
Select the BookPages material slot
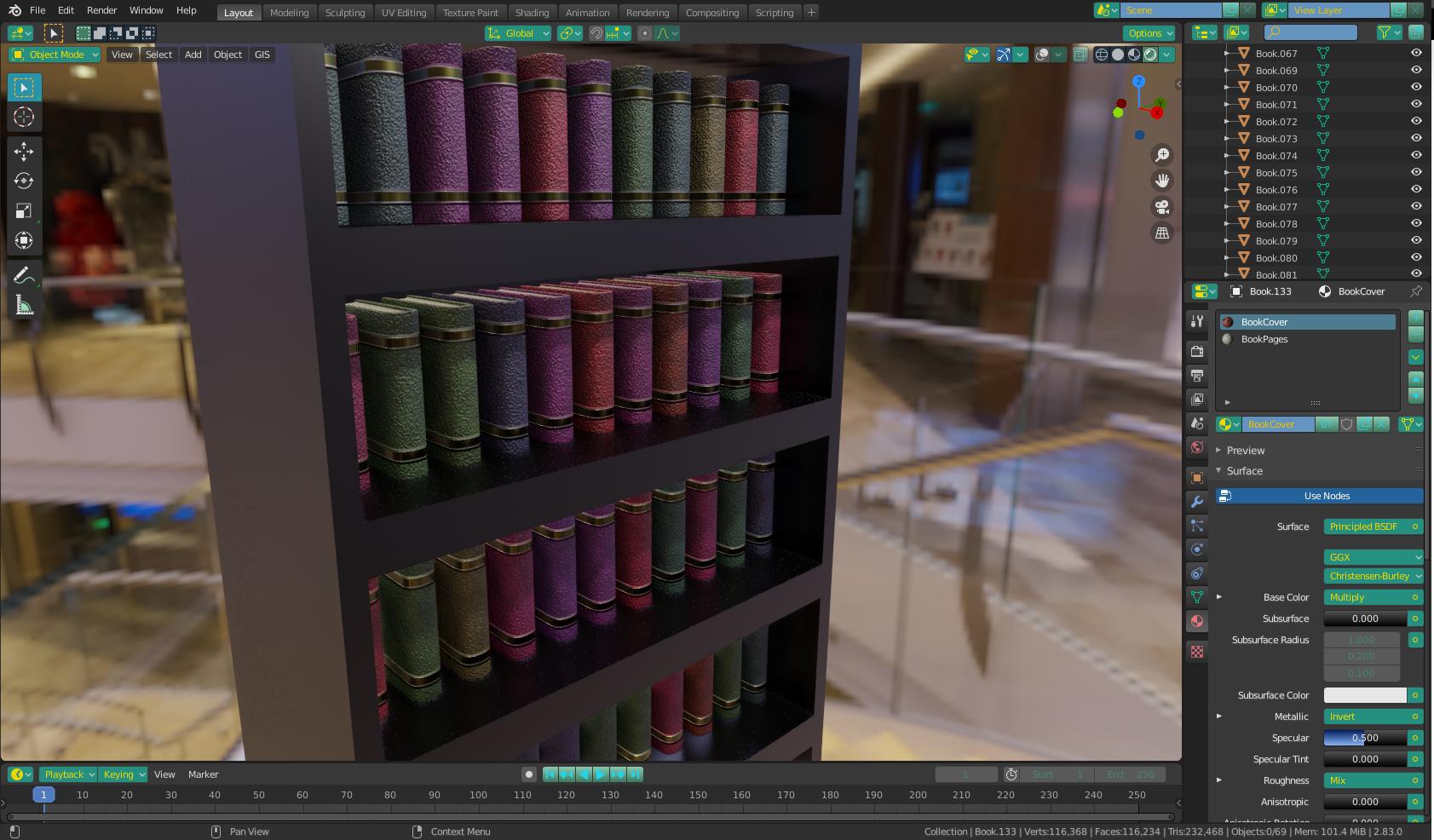click(1307, 339)
